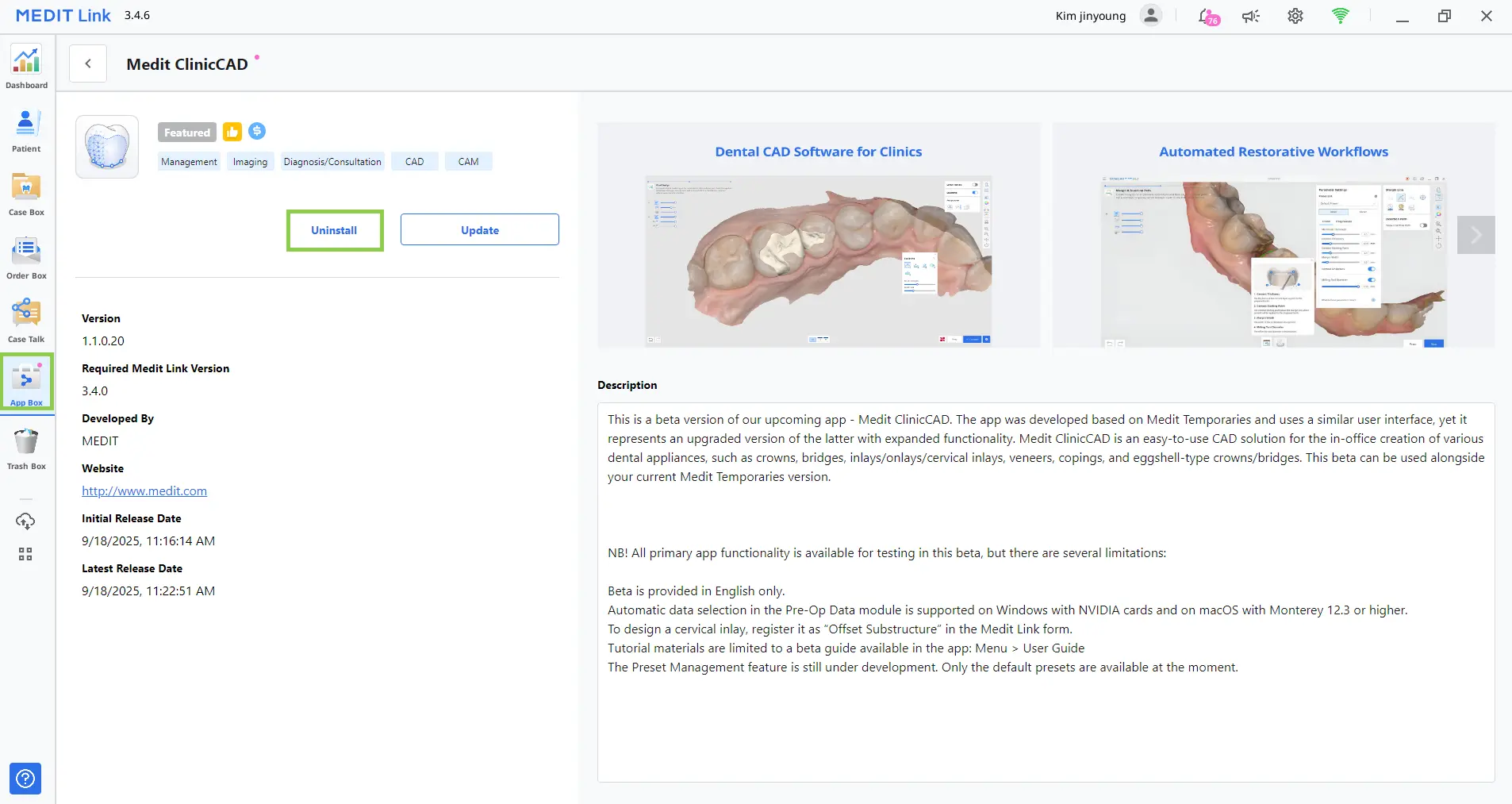Open Case Talk
This screenshot has height=804, width=1512.
tap(26, 321)
